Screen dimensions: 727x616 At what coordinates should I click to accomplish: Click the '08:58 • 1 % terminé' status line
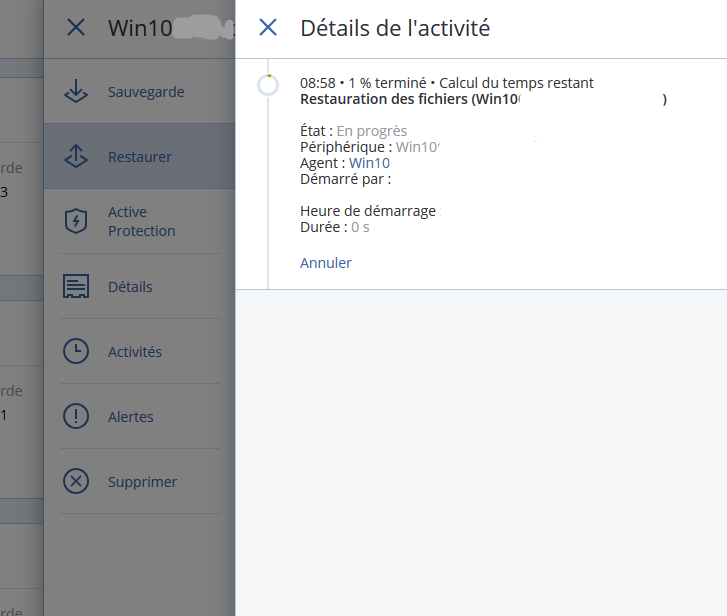pos(446,83)
